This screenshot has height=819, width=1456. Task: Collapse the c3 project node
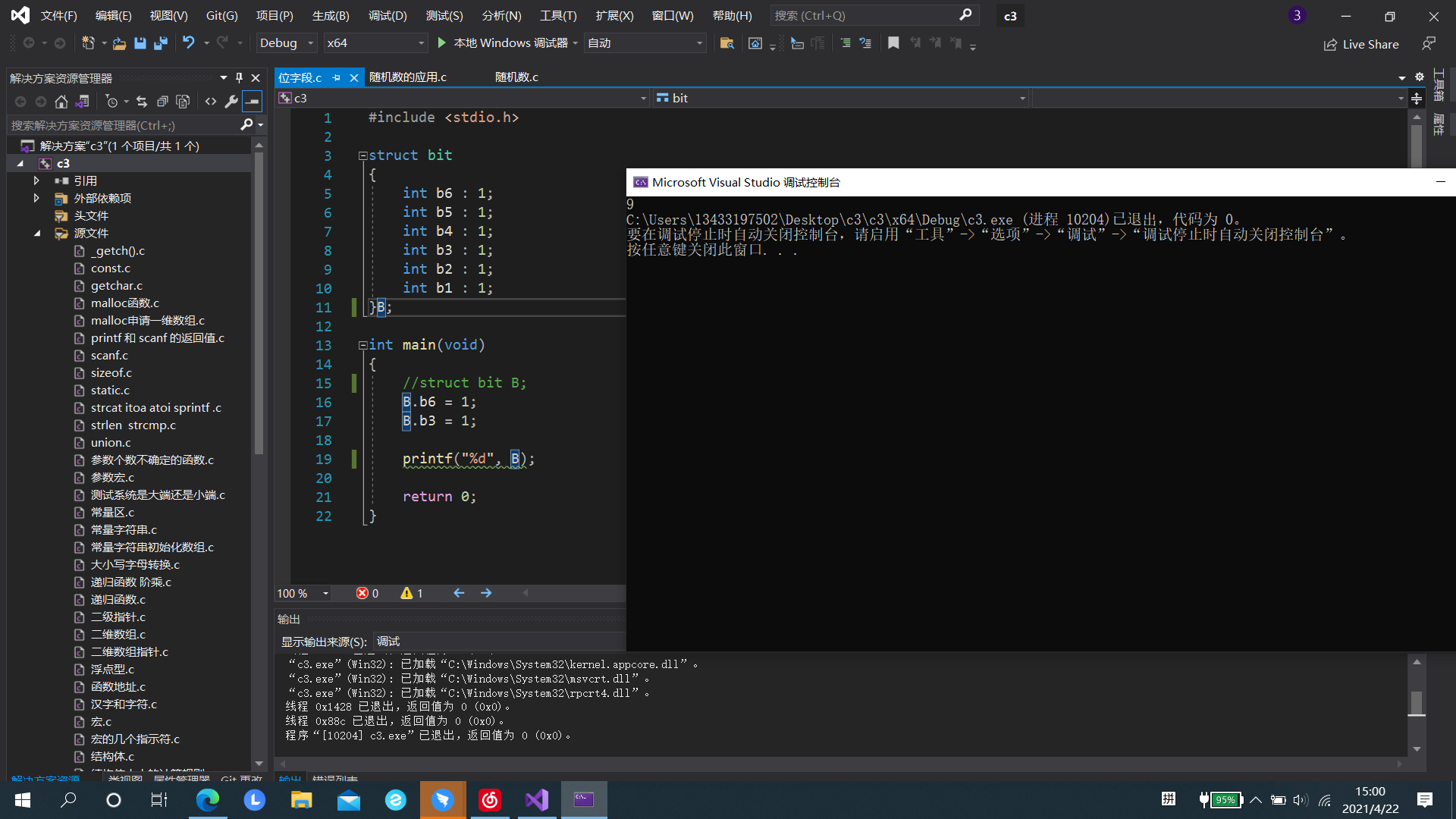(x=20, y=163)
